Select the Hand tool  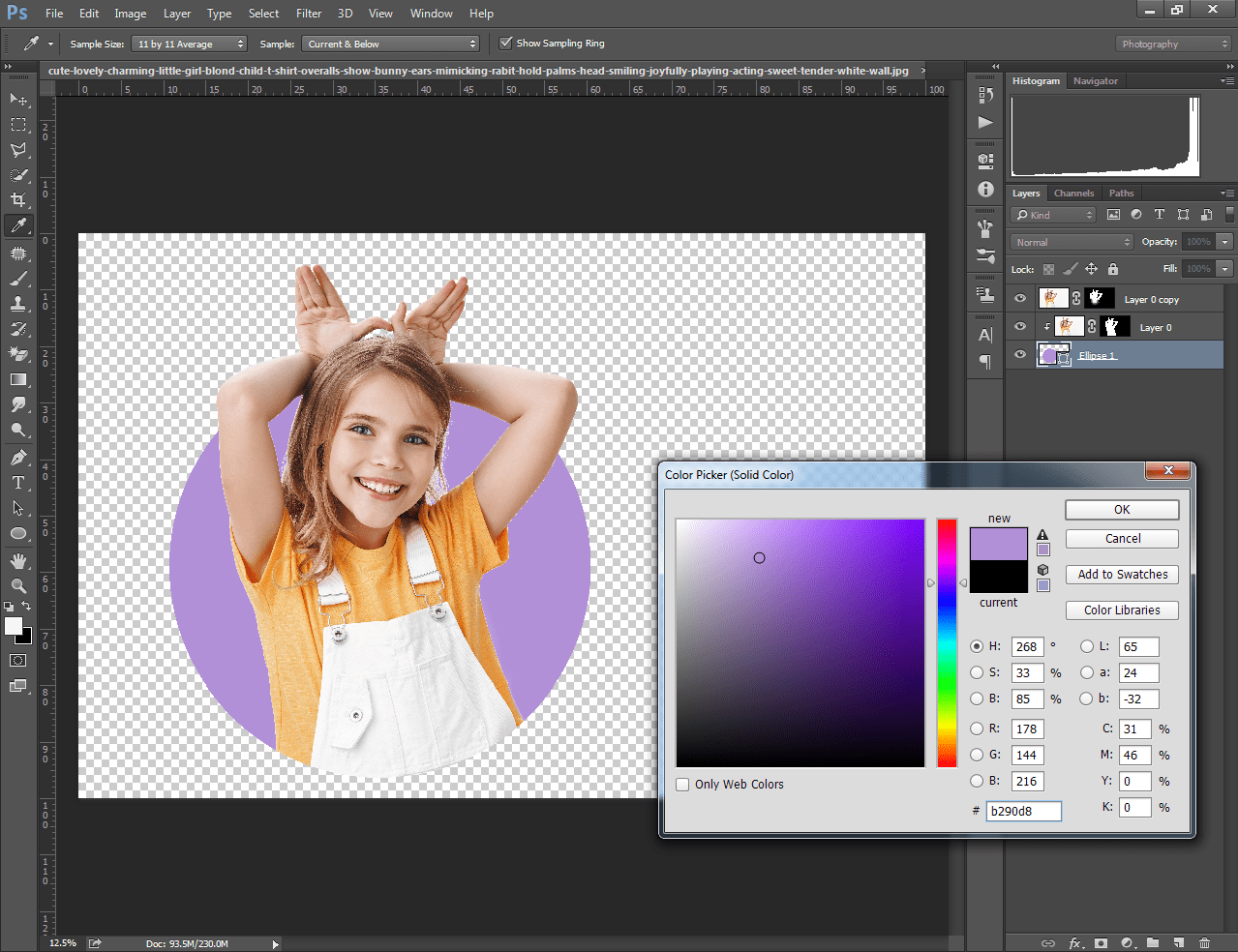click(18, 561)
